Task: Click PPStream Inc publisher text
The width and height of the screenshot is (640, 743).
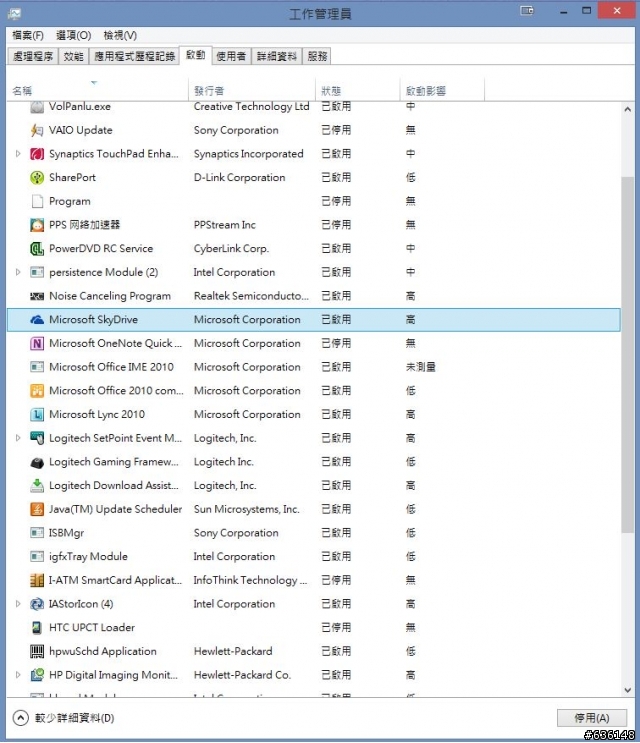Action: click(225, 225)
